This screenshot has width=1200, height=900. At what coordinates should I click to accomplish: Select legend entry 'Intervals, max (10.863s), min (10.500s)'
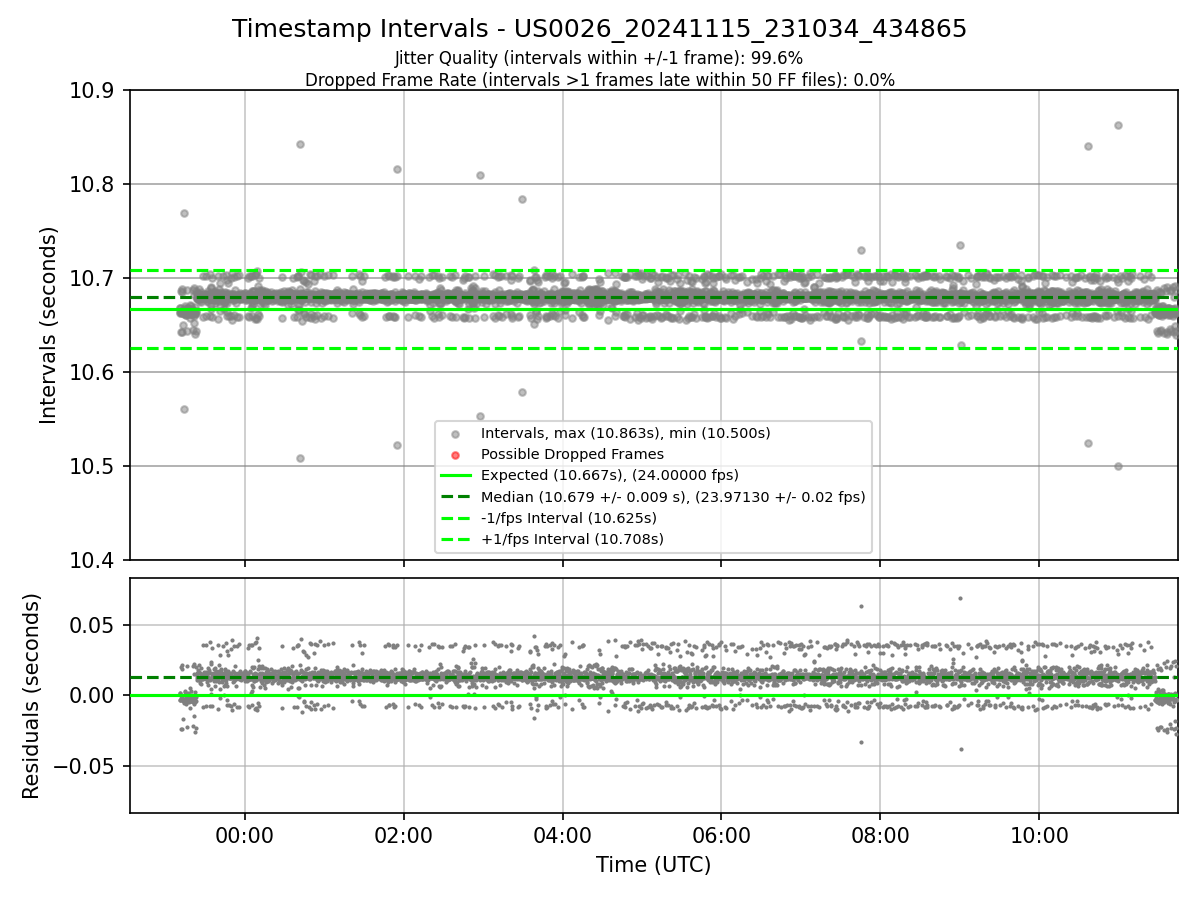[x=625, y=433]
